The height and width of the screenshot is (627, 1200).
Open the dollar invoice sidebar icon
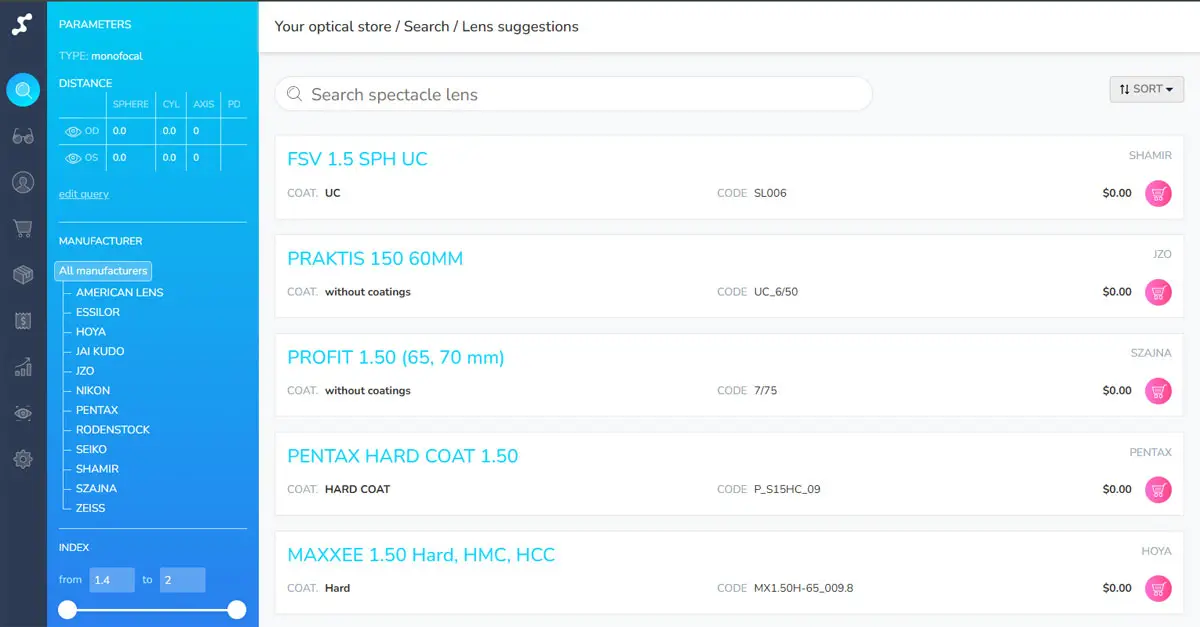point(23,321)
